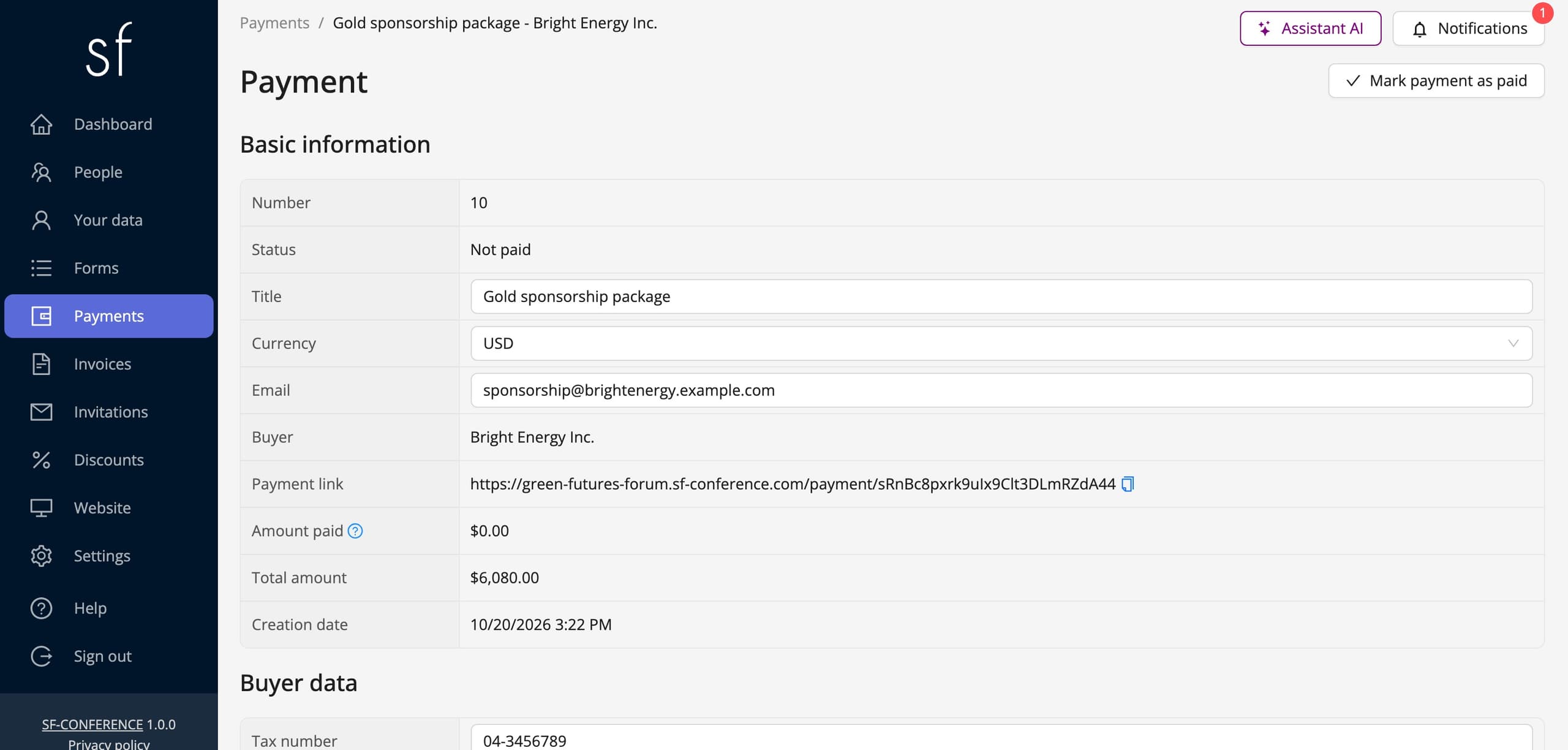Click the Email input field

[1001, 390]
